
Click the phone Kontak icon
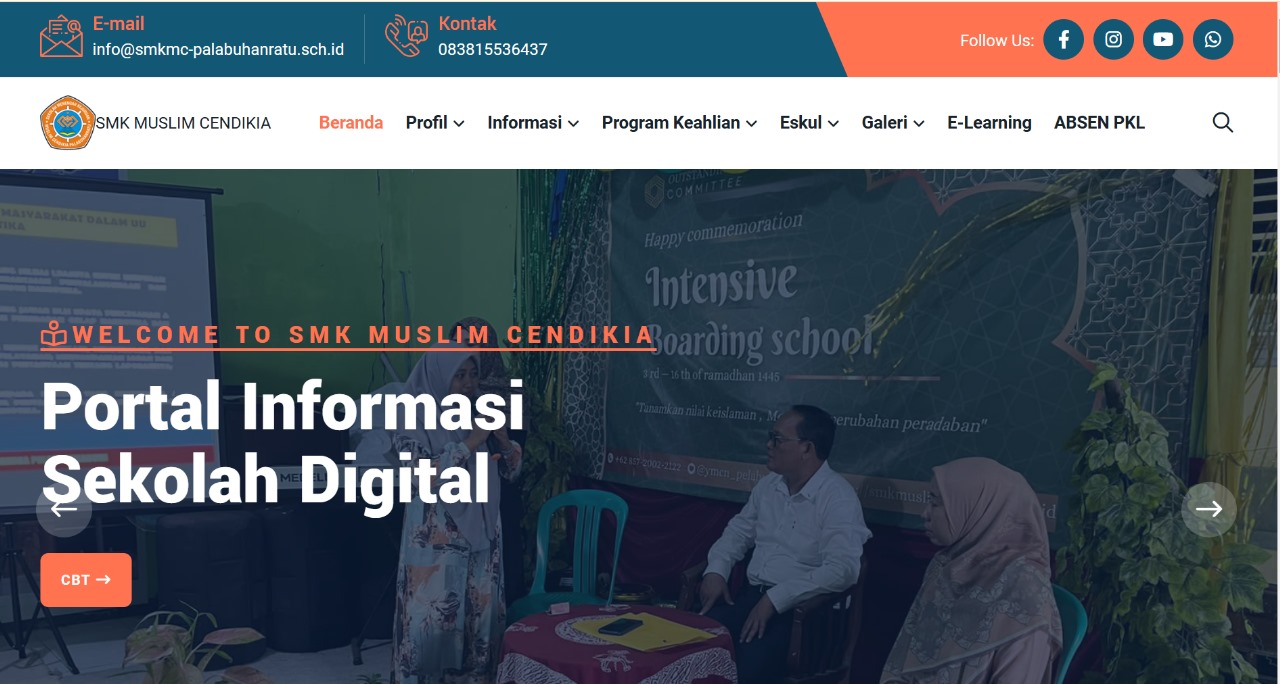point(406,37)
